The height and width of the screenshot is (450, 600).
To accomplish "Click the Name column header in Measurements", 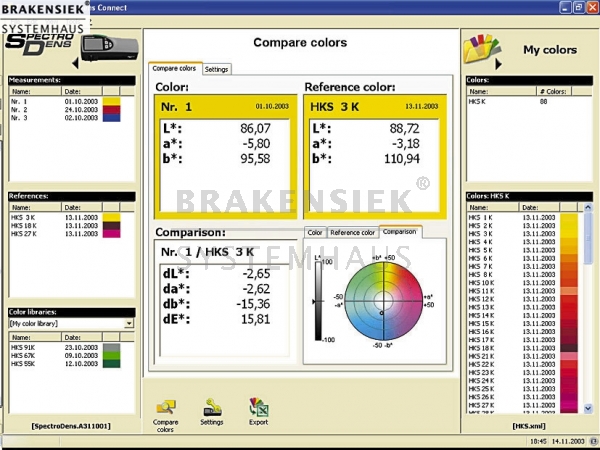I will (35, 91).
